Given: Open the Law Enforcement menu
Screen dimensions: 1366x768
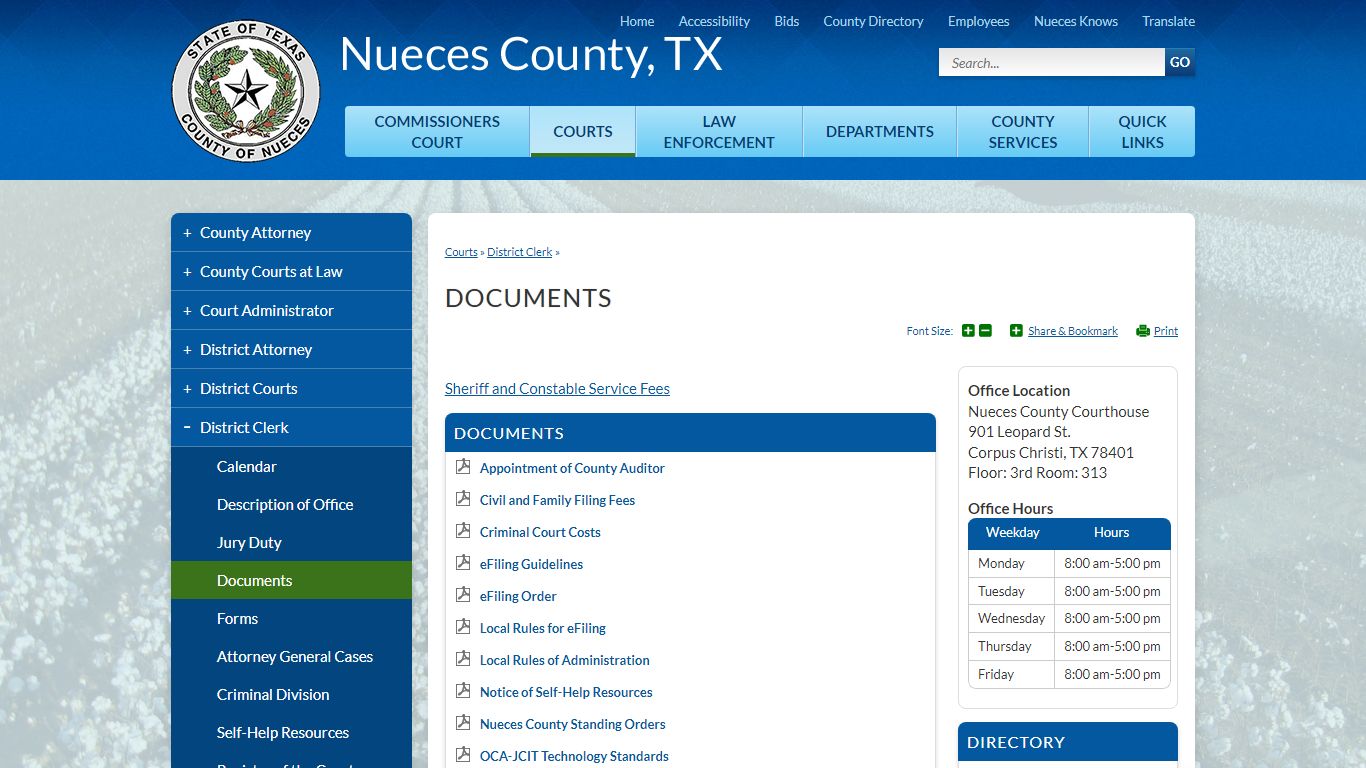Looking at the screenshot, I should [x=719, y=132].
